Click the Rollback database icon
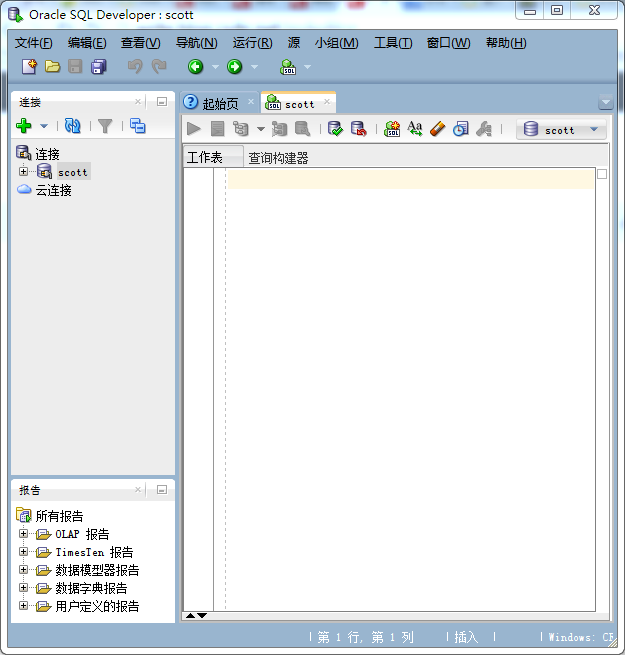 click(x=358, y=129)
